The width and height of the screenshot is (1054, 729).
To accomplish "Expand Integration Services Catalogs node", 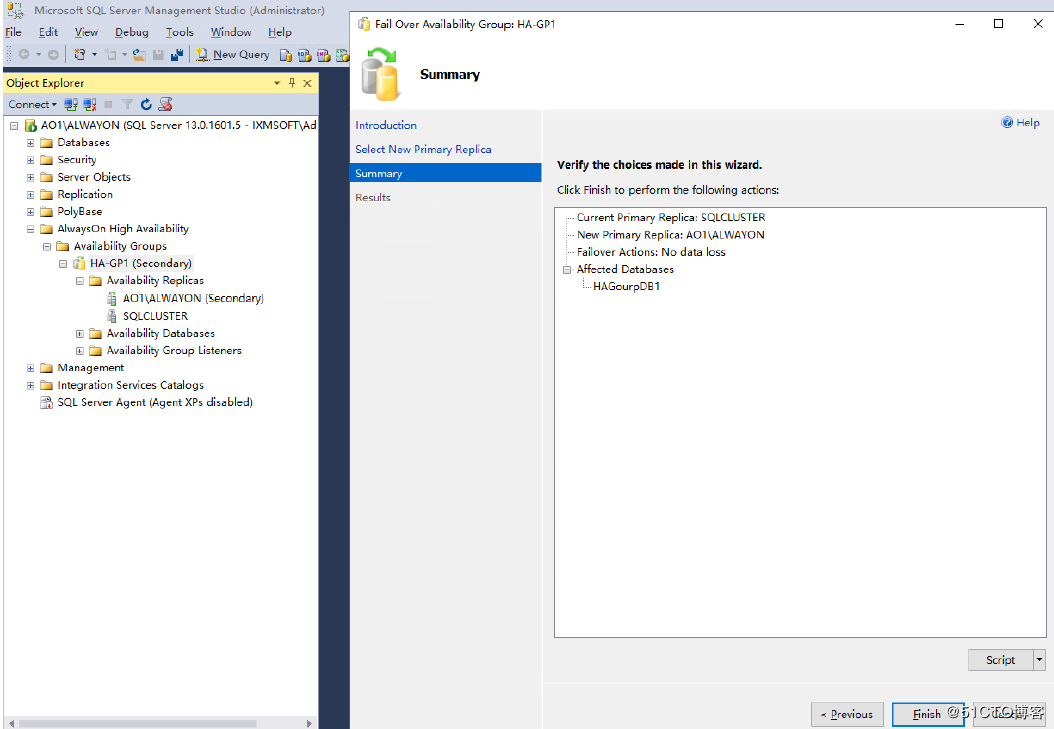I will (30, 386).
